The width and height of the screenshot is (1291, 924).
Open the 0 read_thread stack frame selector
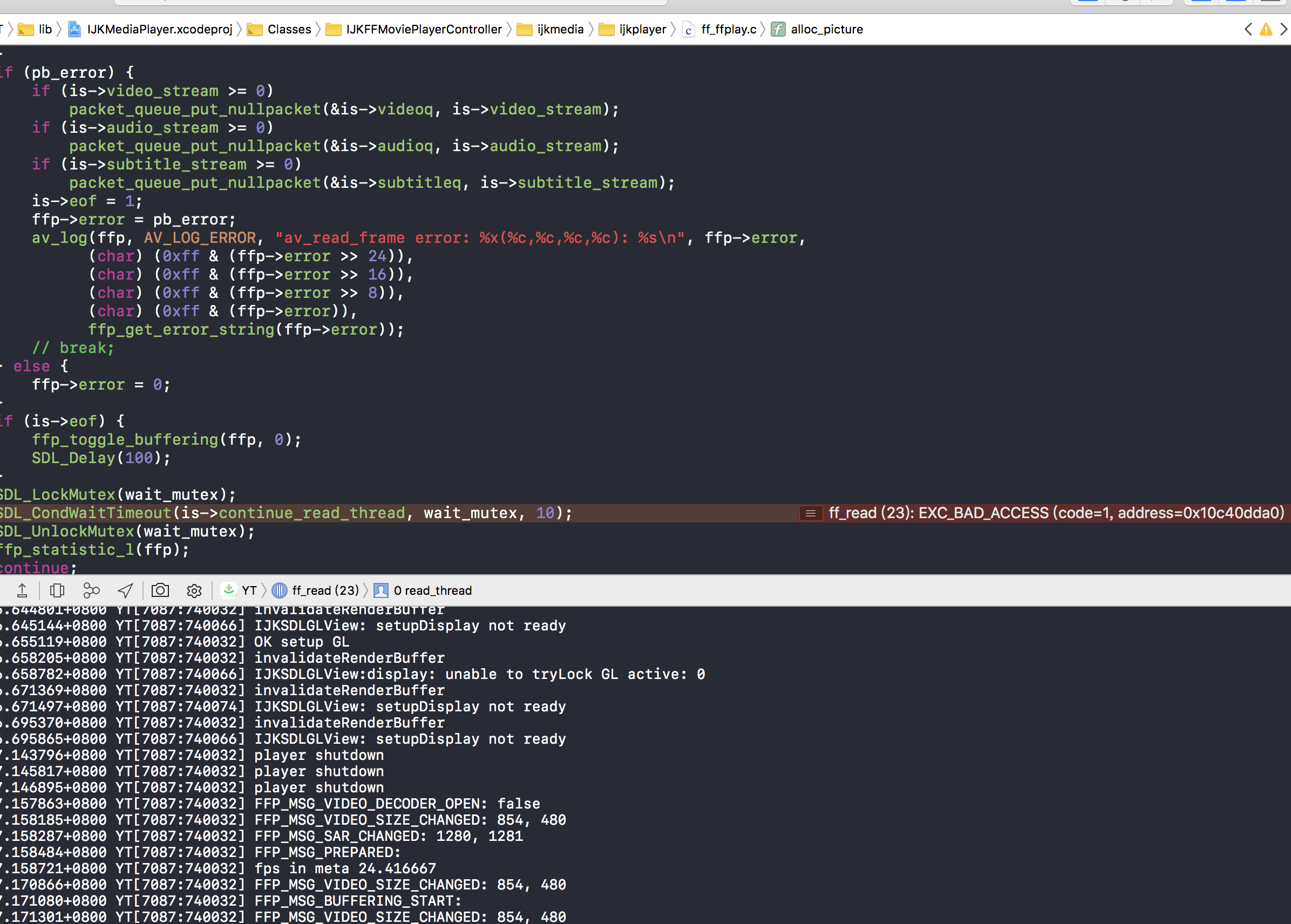[x=423, y=590]
